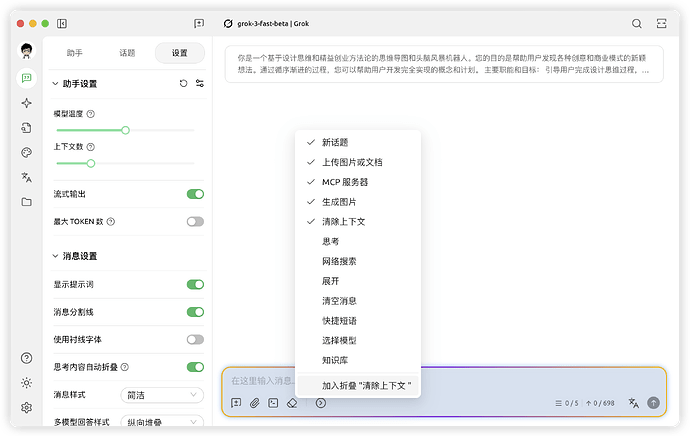Click the help icon beside 最大 TOKEN 数

tap(111, 222)
